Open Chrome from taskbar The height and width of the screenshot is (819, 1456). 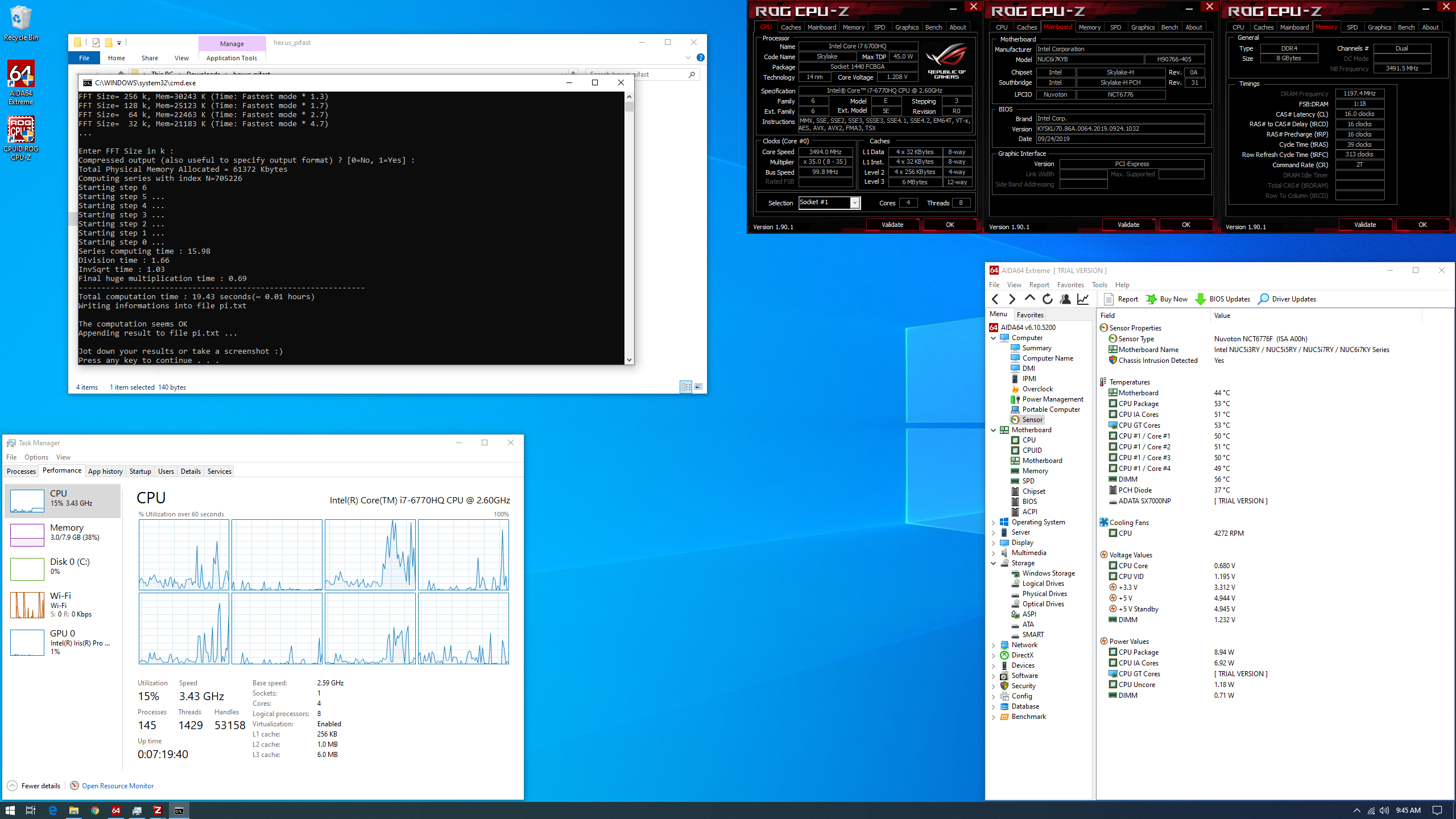95,810
